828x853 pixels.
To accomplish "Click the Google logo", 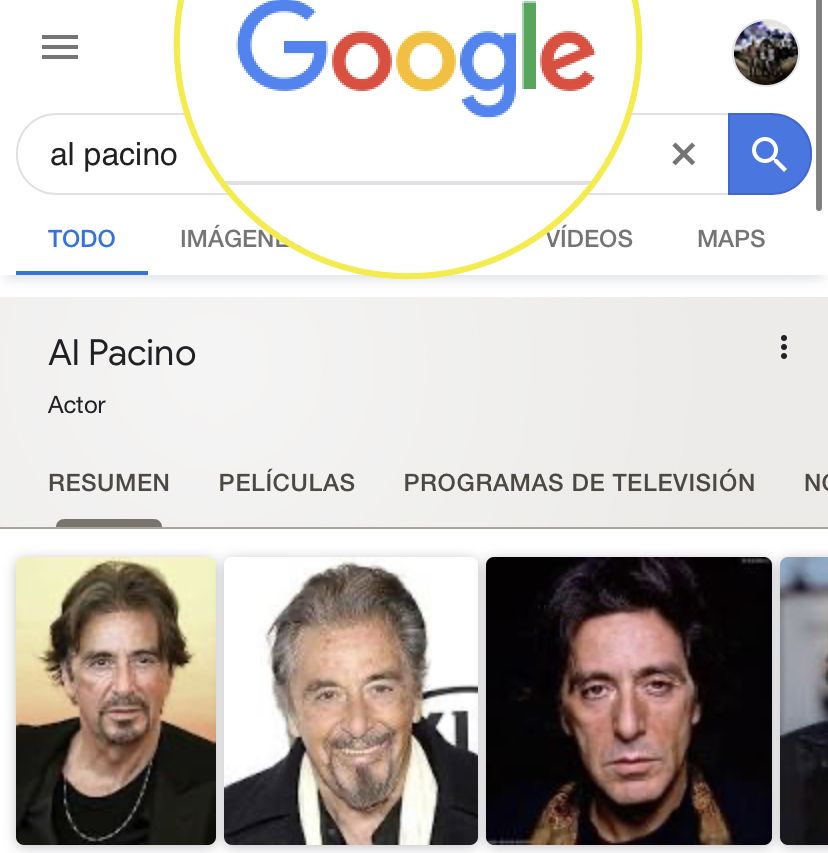I will 416,58.
